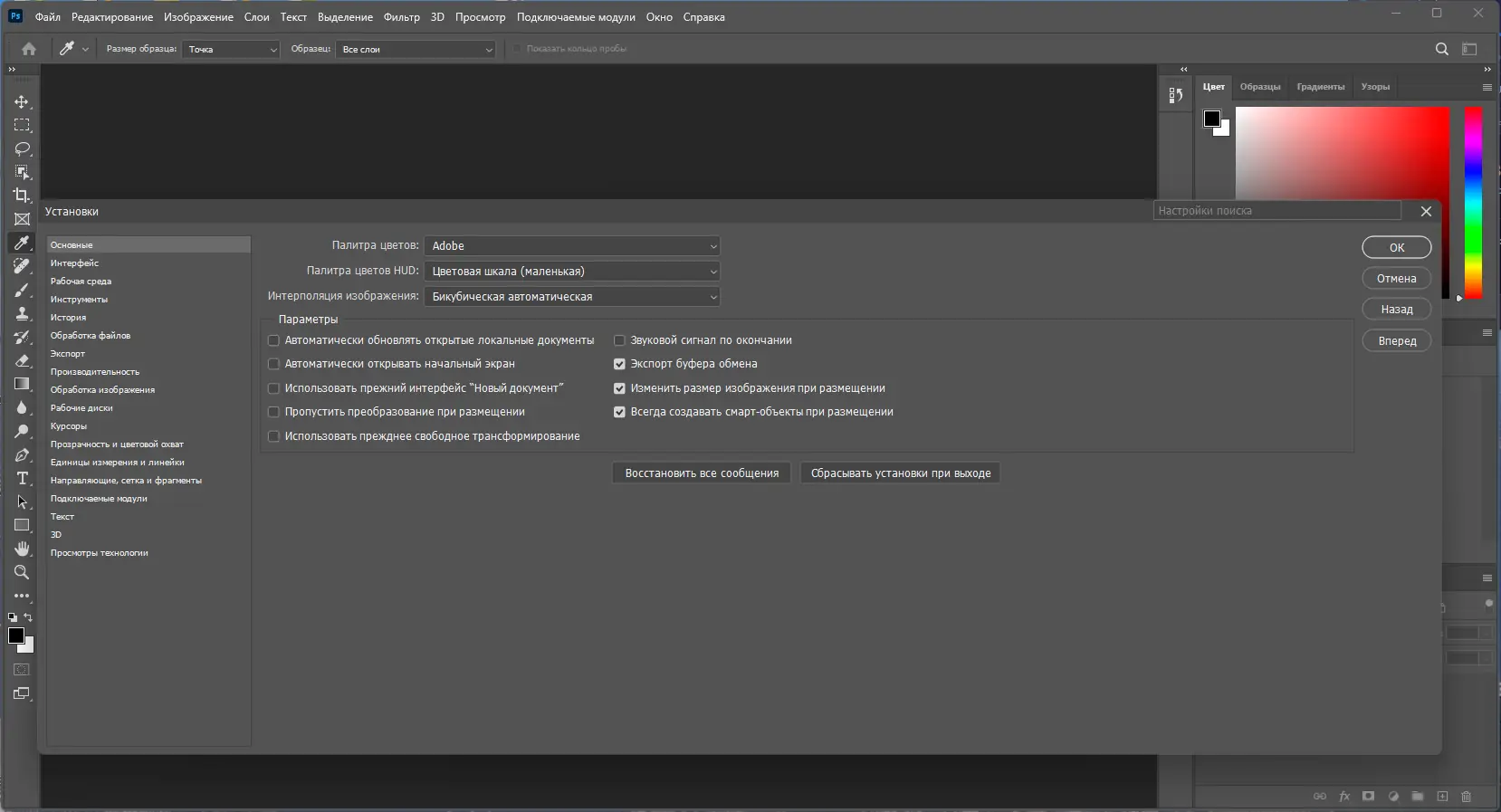Viewport: 1501px width, 812px height.
Task: Collapse the right panels with double-arrow
Action: tap(1487, 69)
